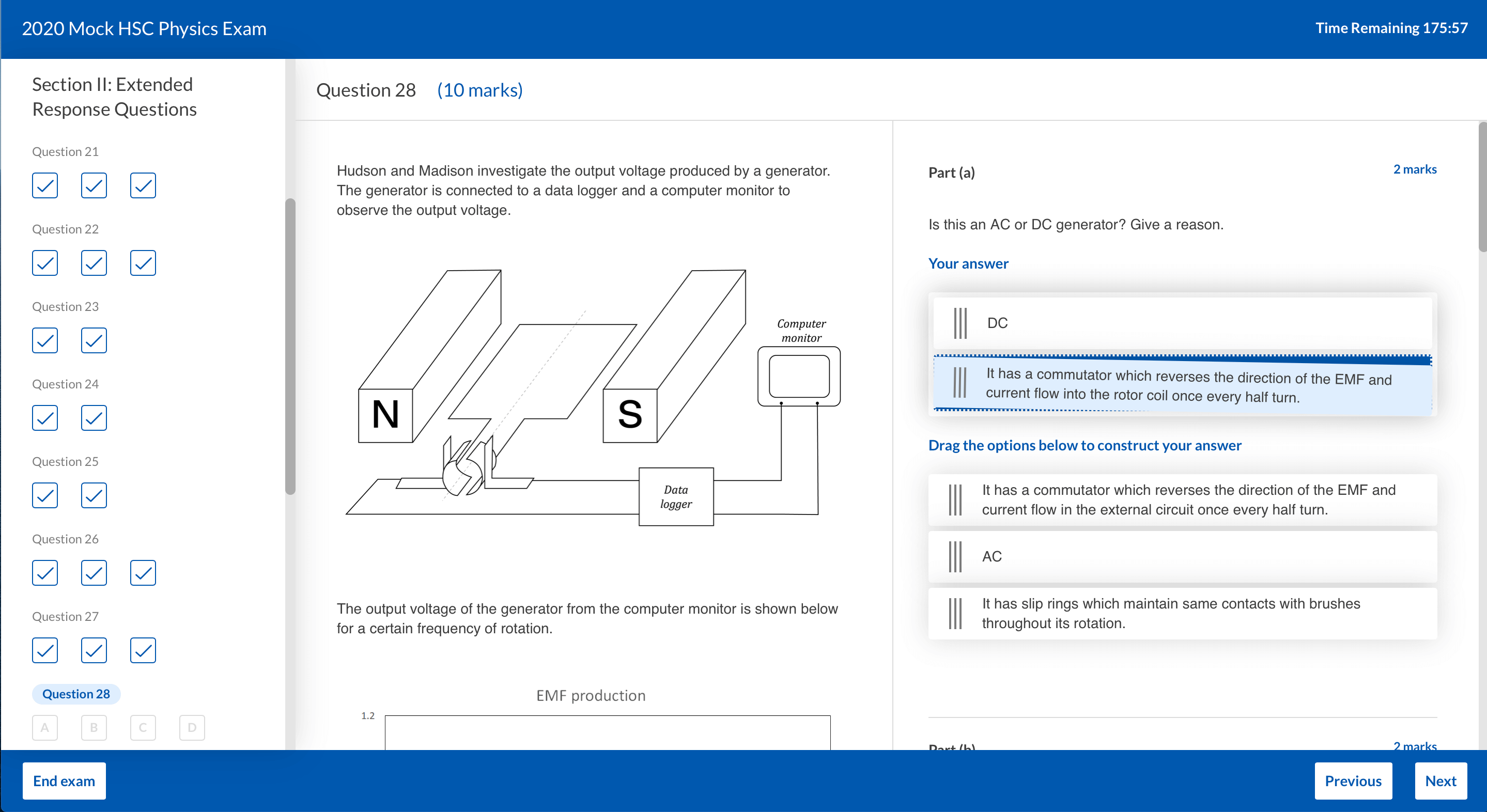Click End exam button
1487x812 pixels.
pyautogui.click(x=62, y=781)
